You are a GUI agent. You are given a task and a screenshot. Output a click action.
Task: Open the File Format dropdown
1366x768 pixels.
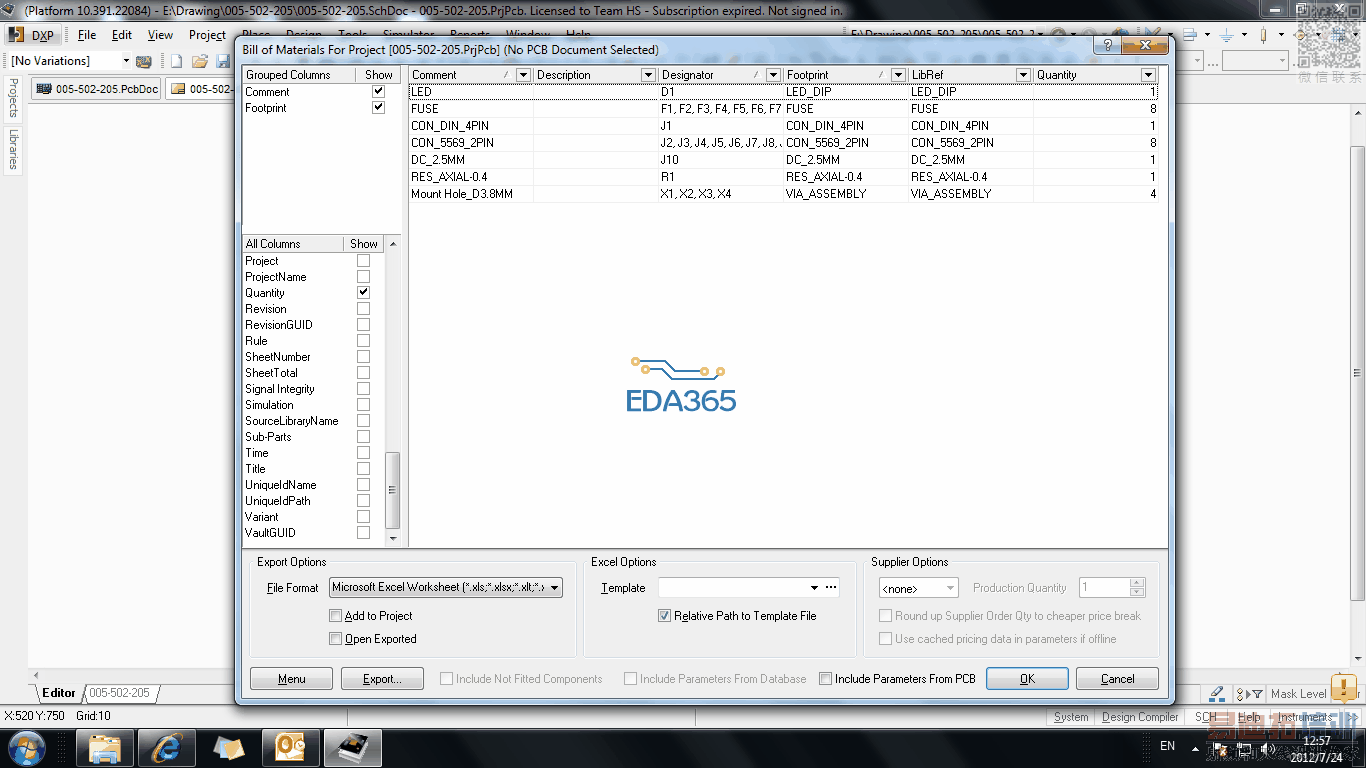click(x=555, y=588)
